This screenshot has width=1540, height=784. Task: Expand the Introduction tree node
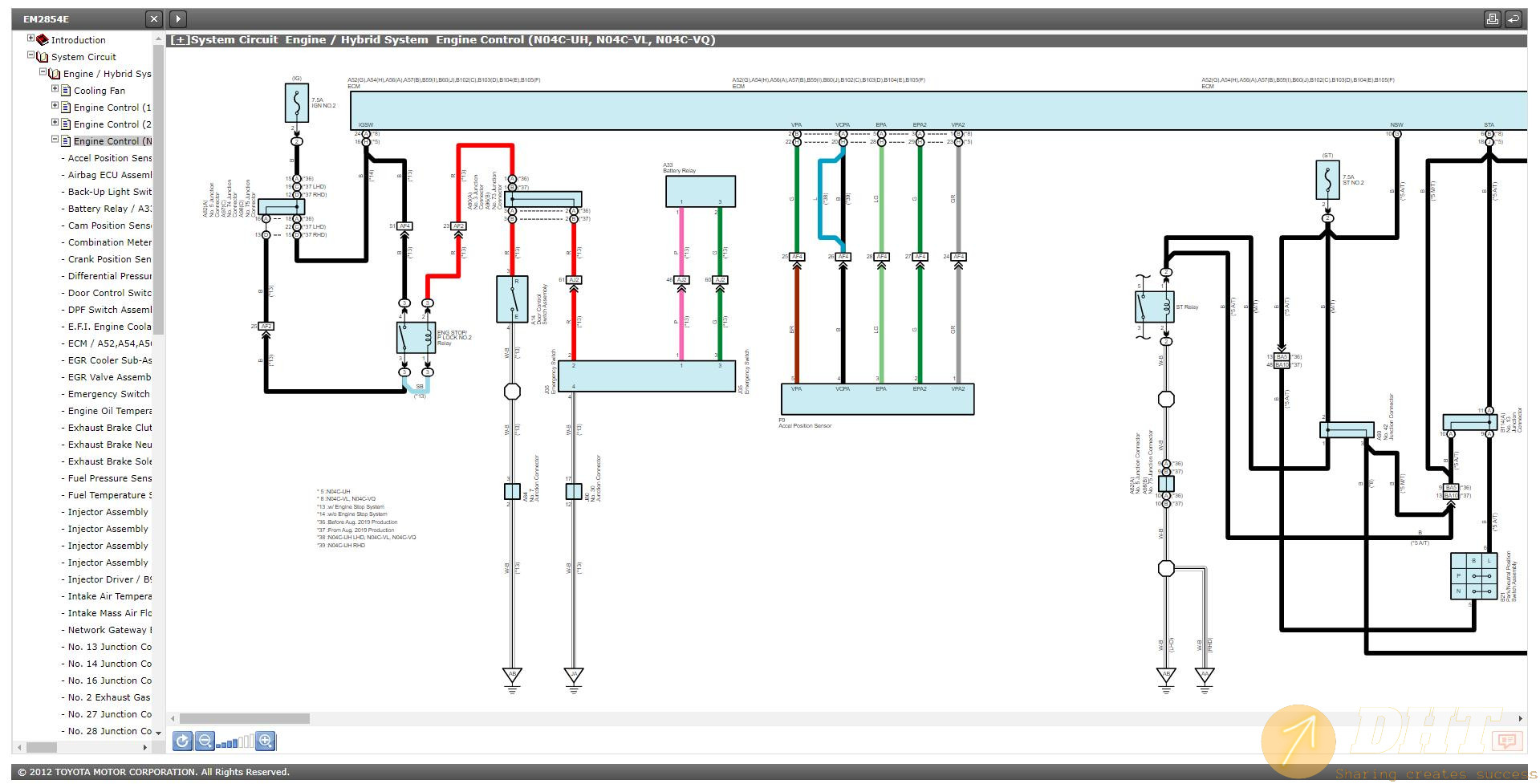point(31,39)
